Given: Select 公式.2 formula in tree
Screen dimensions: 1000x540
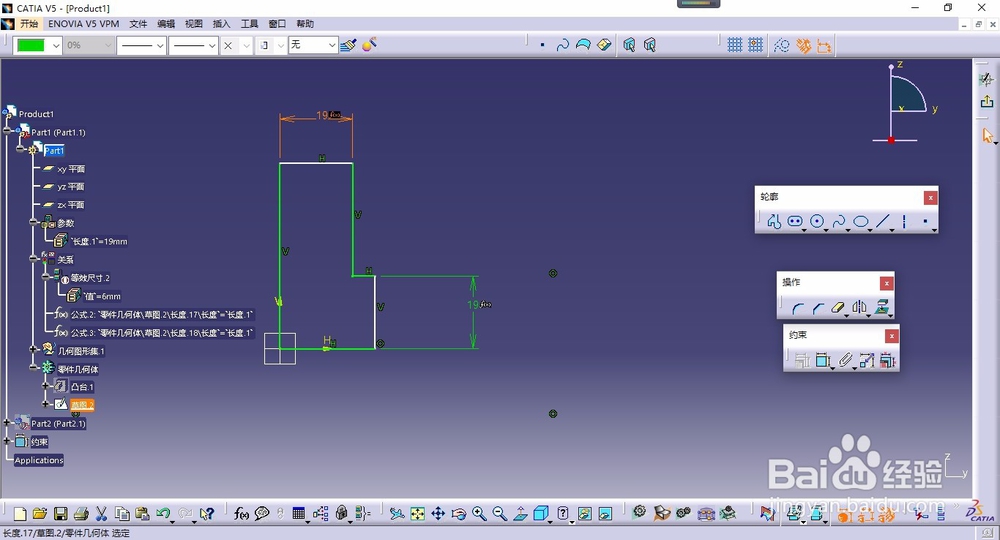Looking at the screenshot, I should [x=161, y=314].
